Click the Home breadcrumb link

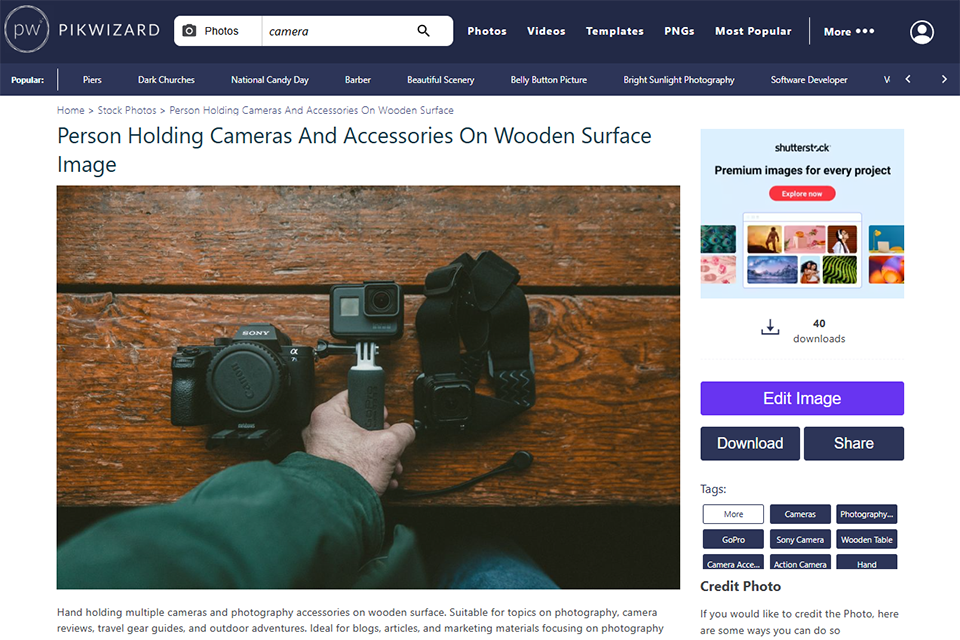(x=70, y=110)
